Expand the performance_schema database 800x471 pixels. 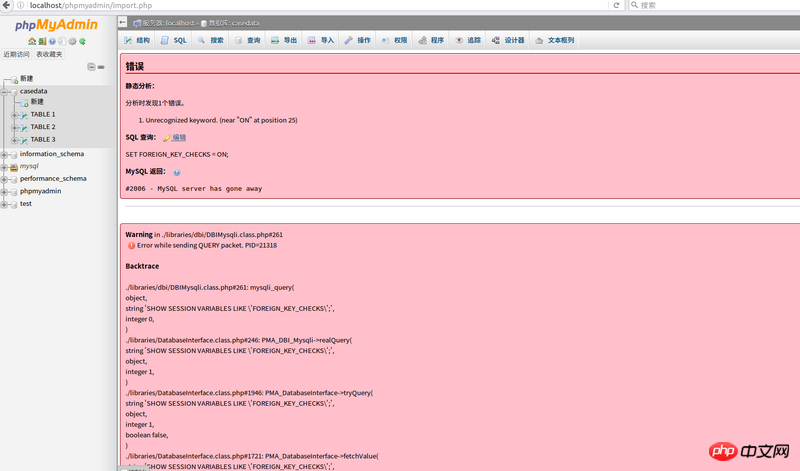[x=4, y=180]
